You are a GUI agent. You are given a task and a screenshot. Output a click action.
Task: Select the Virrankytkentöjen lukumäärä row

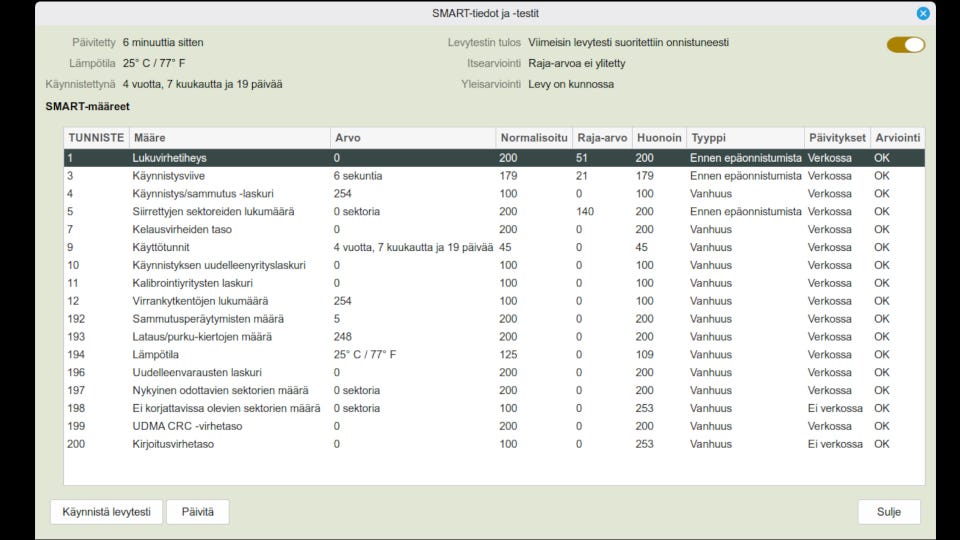494,301
